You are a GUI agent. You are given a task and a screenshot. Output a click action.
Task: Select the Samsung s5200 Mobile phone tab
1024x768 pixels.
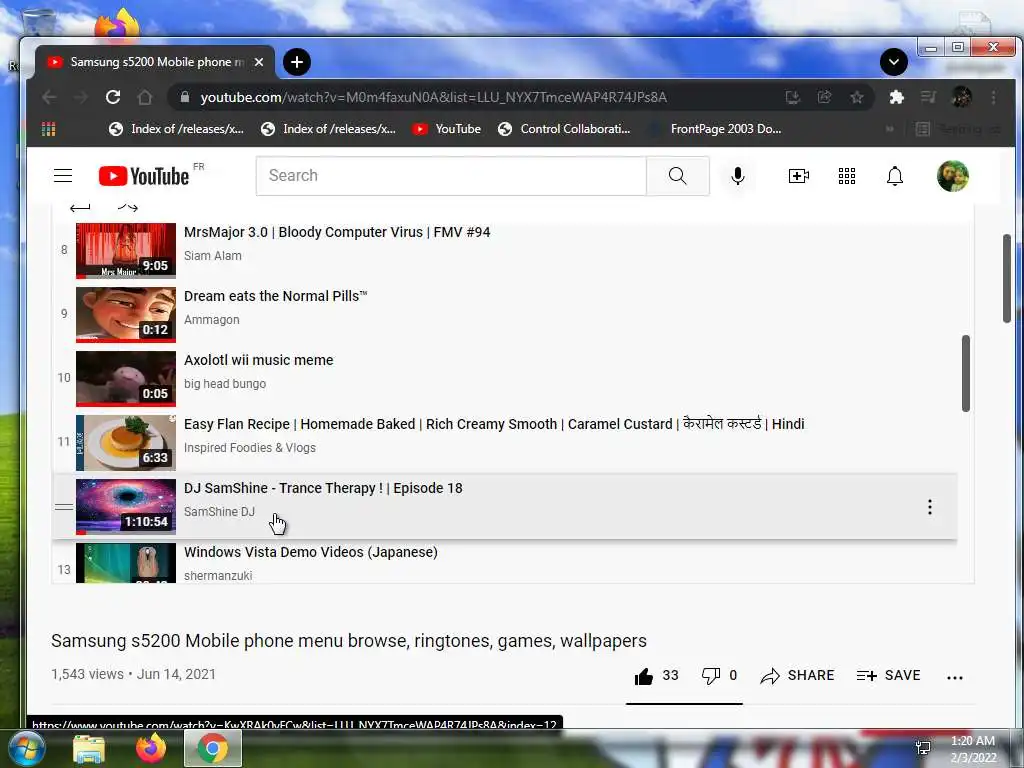155,62
